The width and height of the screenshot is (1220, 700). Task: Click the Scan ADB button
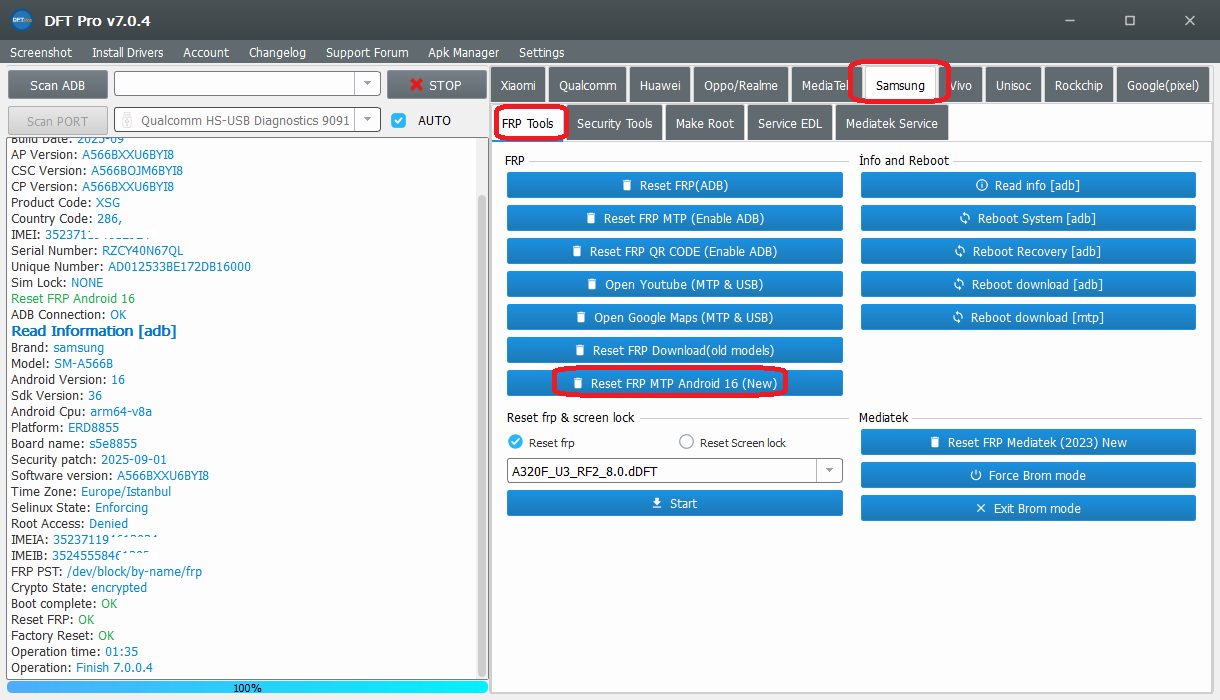pyautogui.click(x=57, y=85)
